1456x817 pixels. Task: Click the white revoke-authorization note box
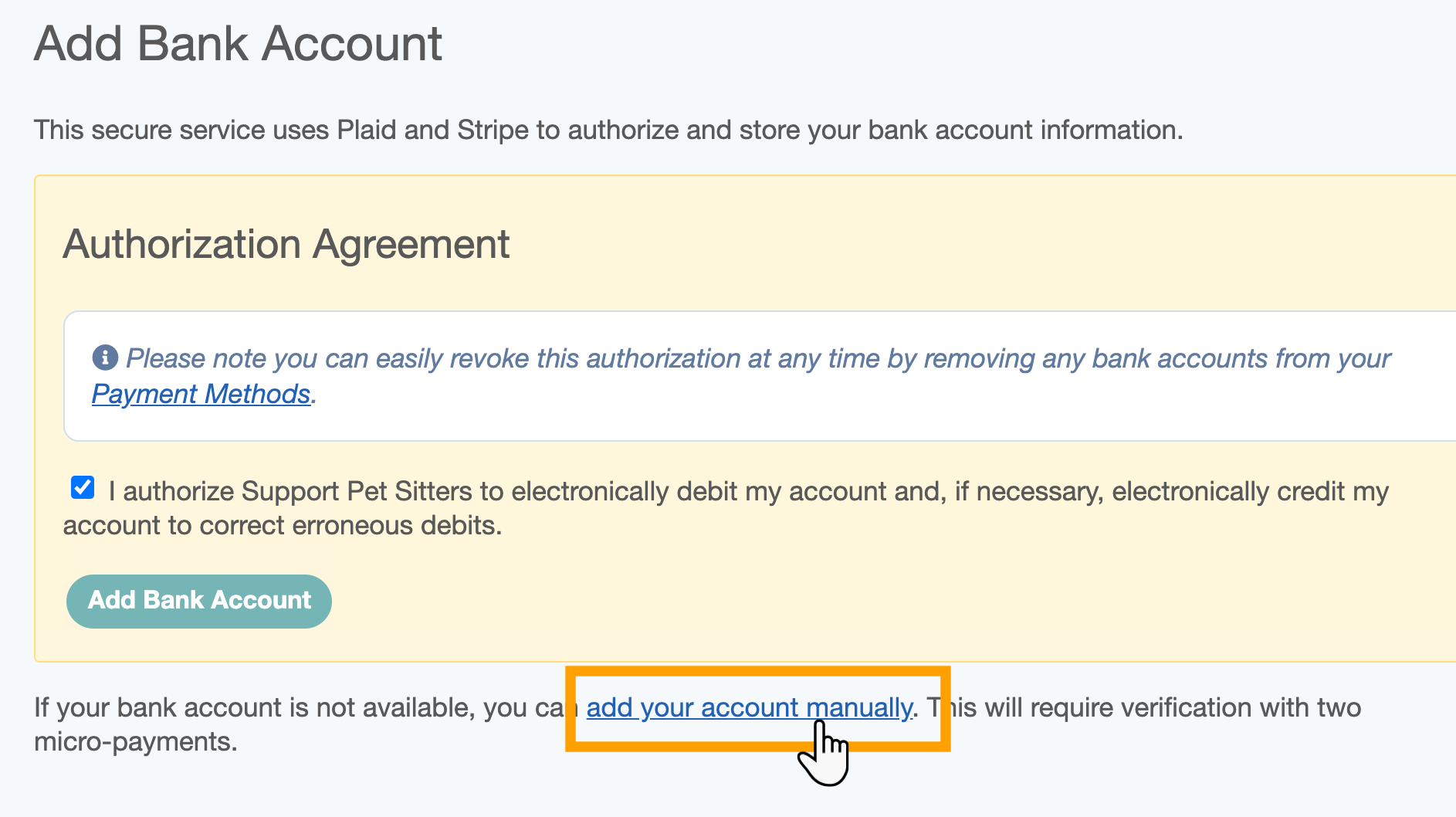pos(760,376)
